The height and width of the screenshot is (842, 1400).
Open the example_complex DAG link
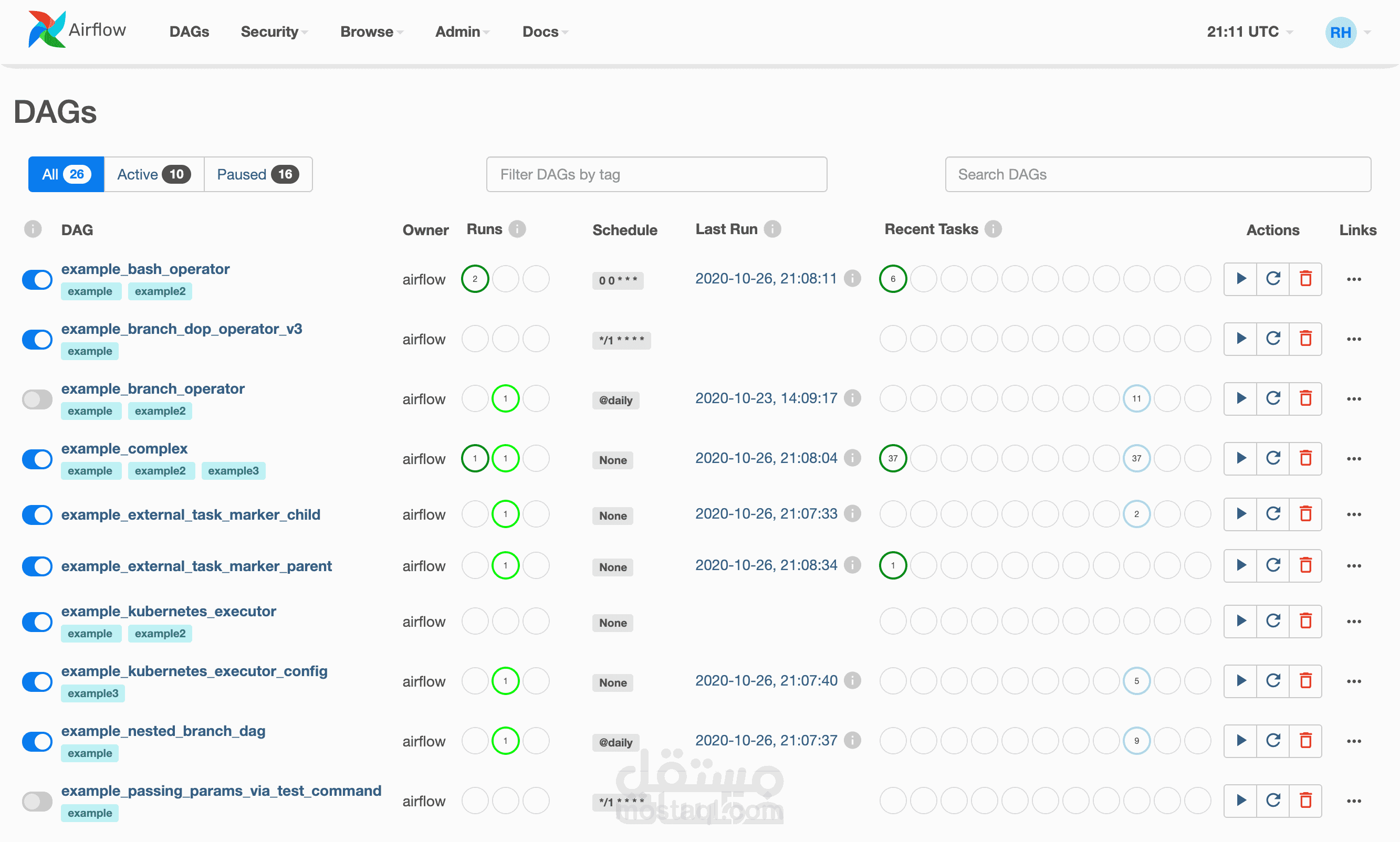pos(124,448)
